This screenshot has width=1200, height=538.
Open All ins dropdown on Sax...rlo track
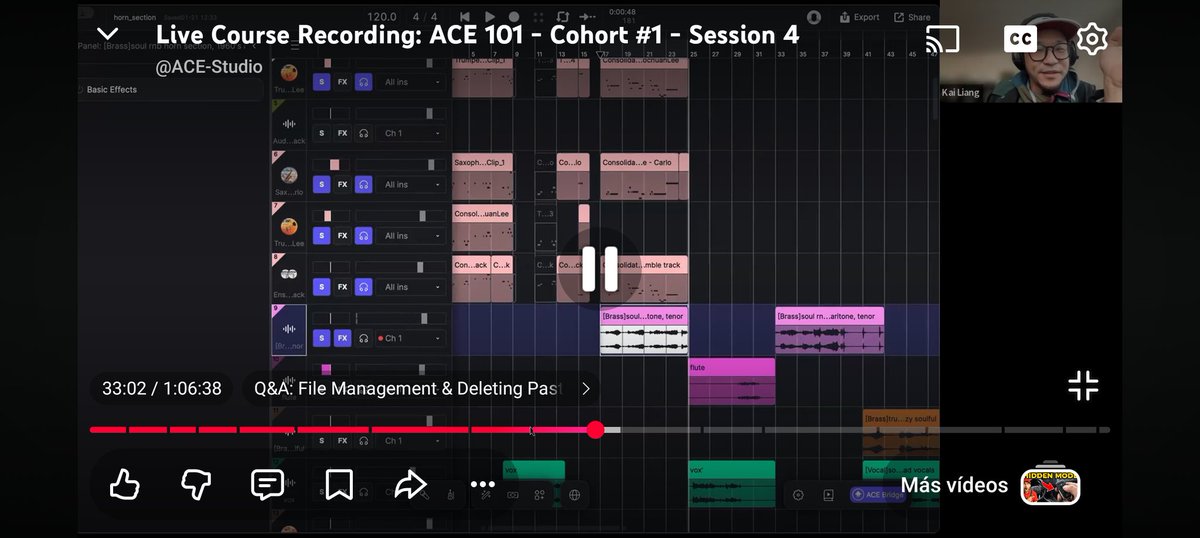(x=411, y=184)
